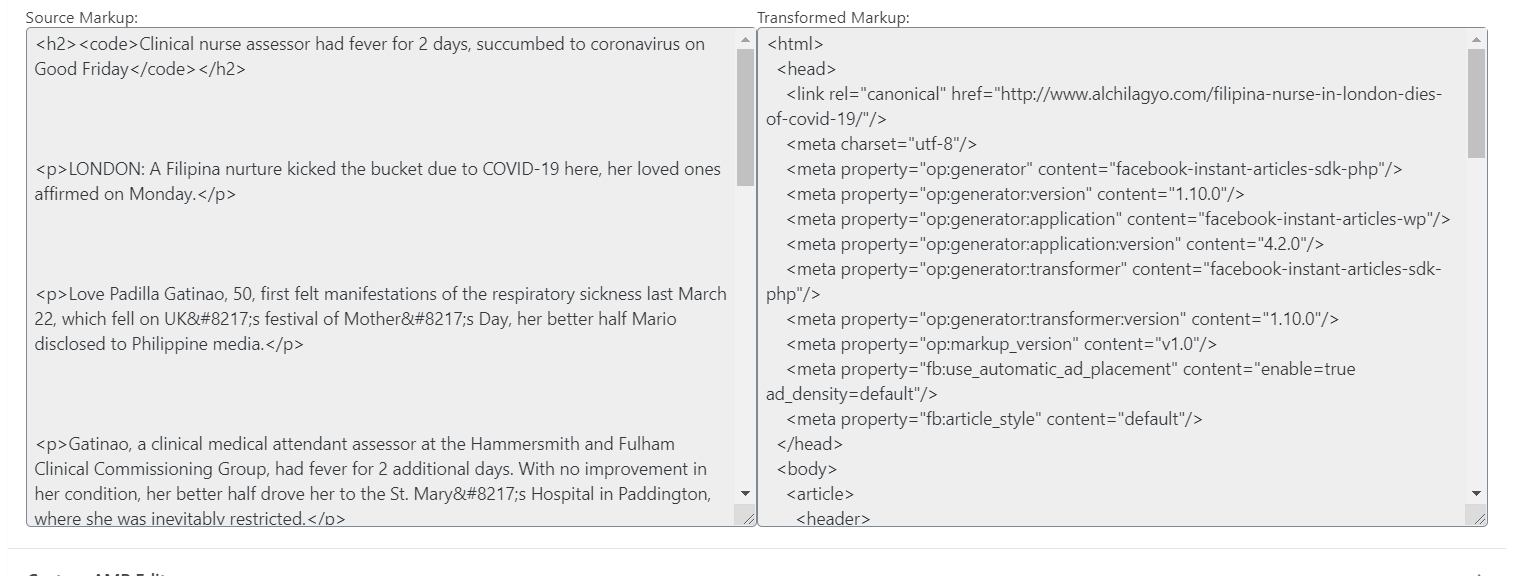This screenshot has width=1522, height=576.
Task: Click the Source Markup textarea resize handle
Action: click(746, 516)
